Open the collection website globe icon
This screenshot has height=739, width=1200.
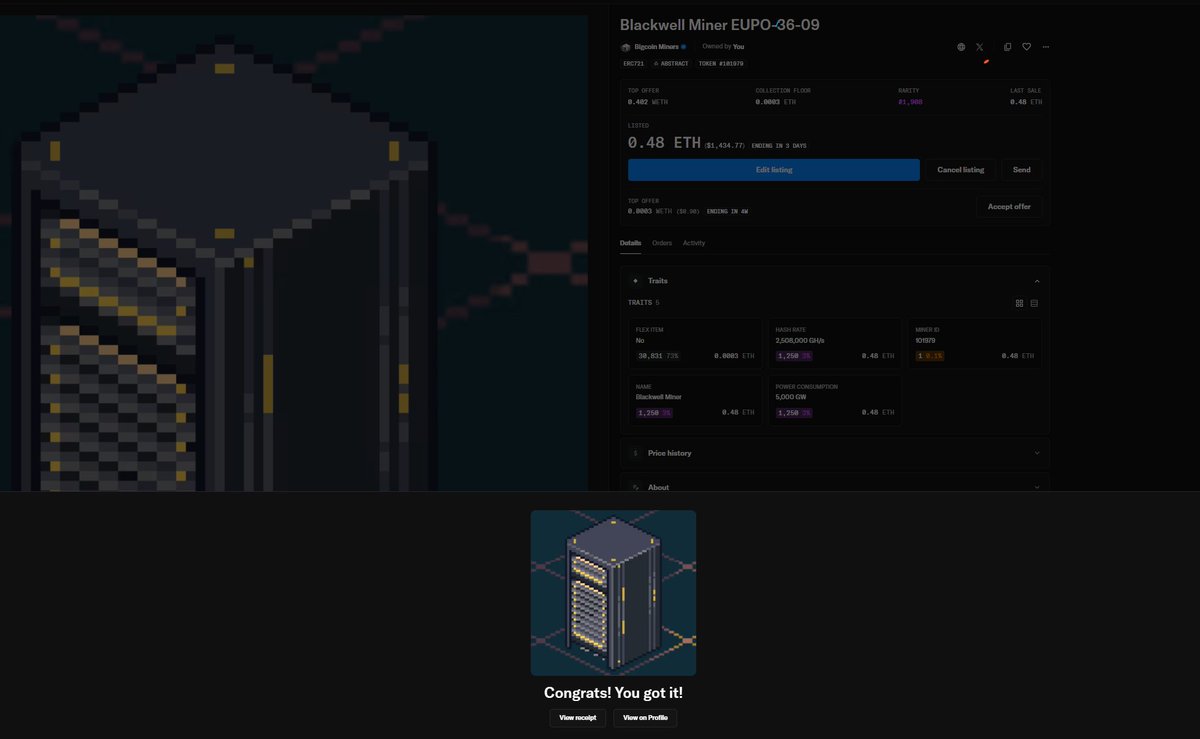click(x=960, y=46)
